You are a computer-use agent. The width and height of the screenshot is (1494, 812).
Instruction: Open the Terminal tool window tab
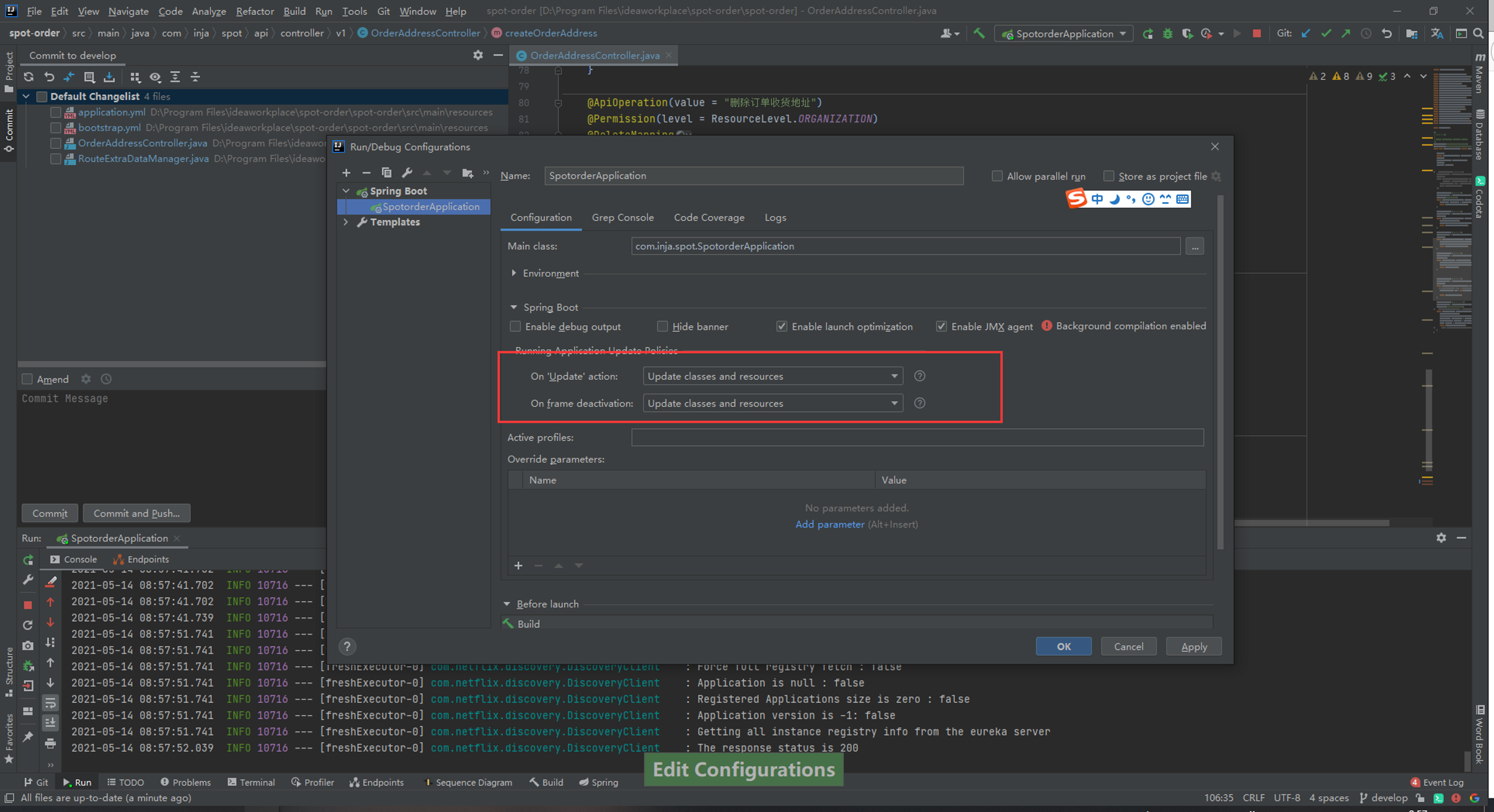tap(251, 782)
